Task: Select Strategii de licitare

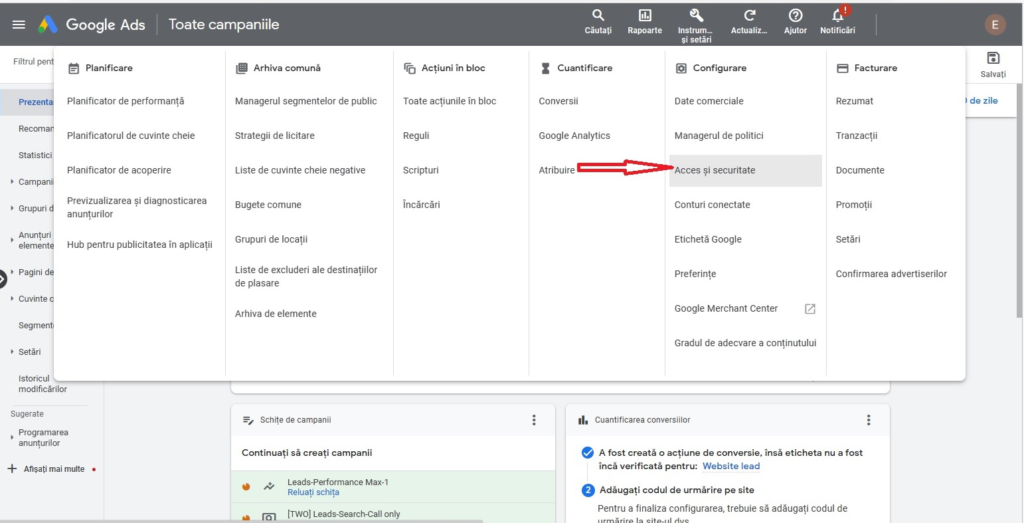Action: 274,136
